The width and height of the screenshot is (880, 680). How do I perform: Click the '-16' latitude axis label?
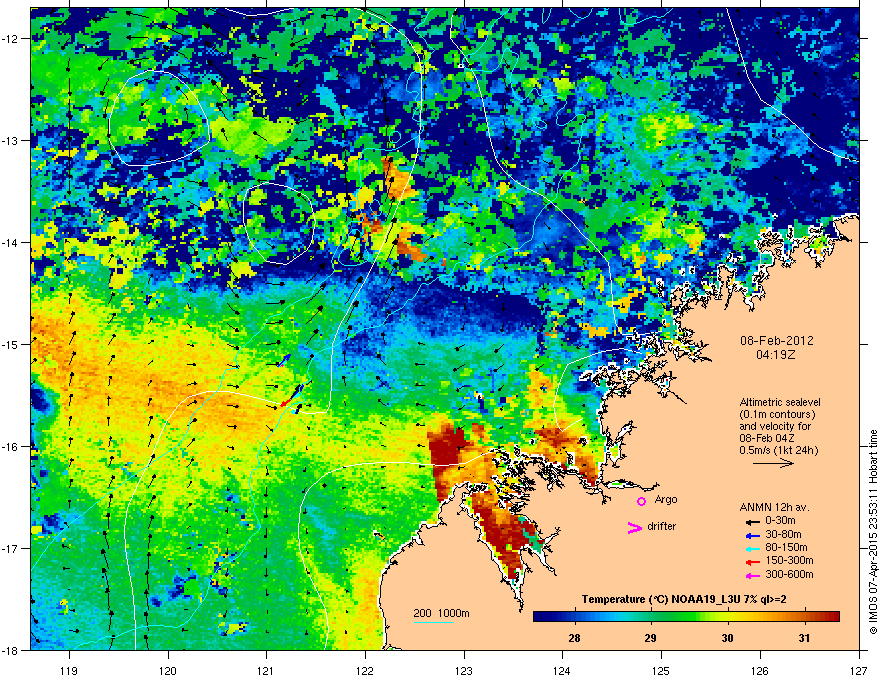tap(10, 447)
